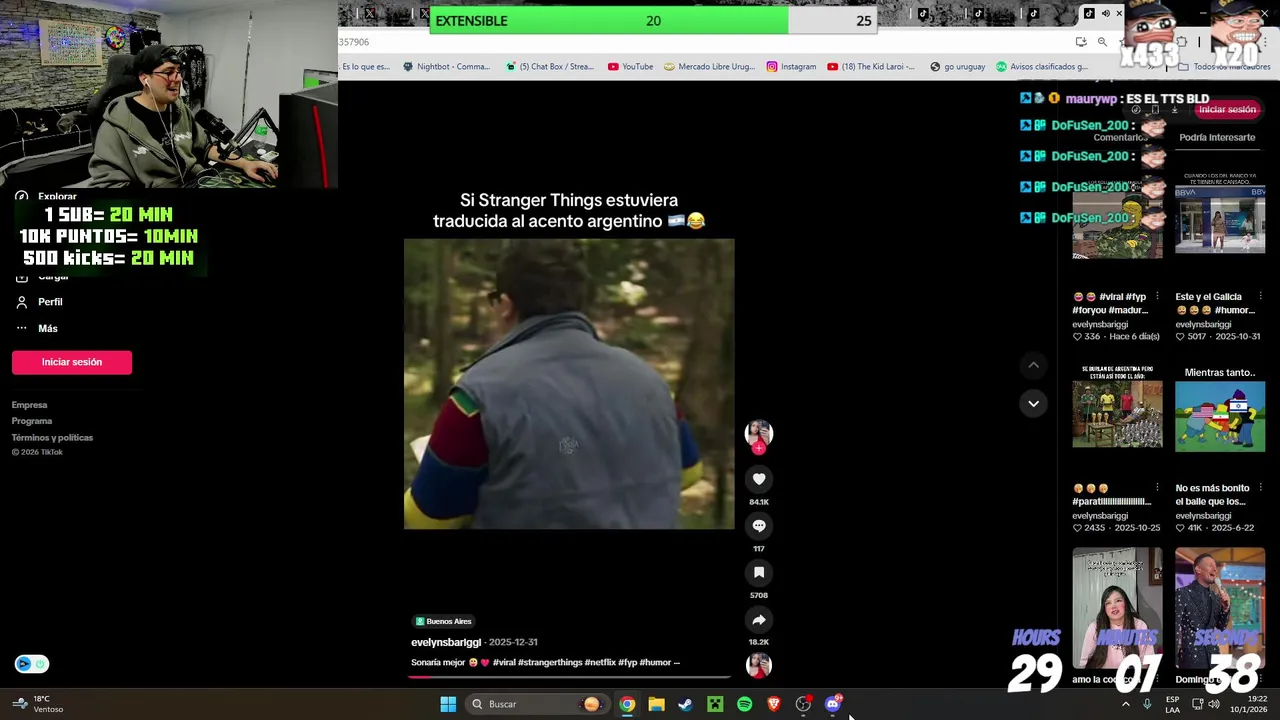Open Discord from the taskbar
The image size is (1280, 720).
[833, 704]
